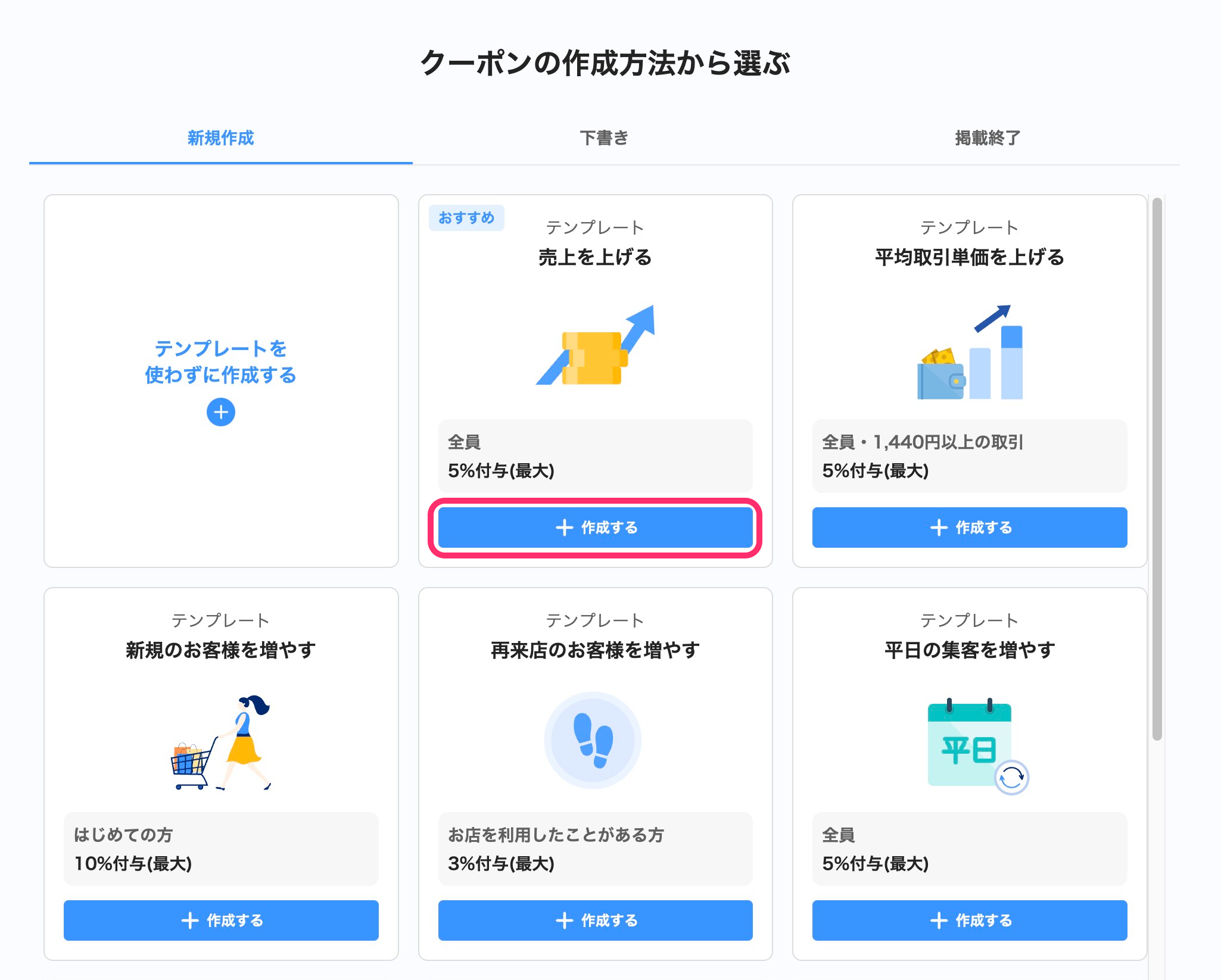This screenshot has height=980, width=1221.
Task: Click the wallet and bar chart illustration
Action: click(x=970, y=352)
